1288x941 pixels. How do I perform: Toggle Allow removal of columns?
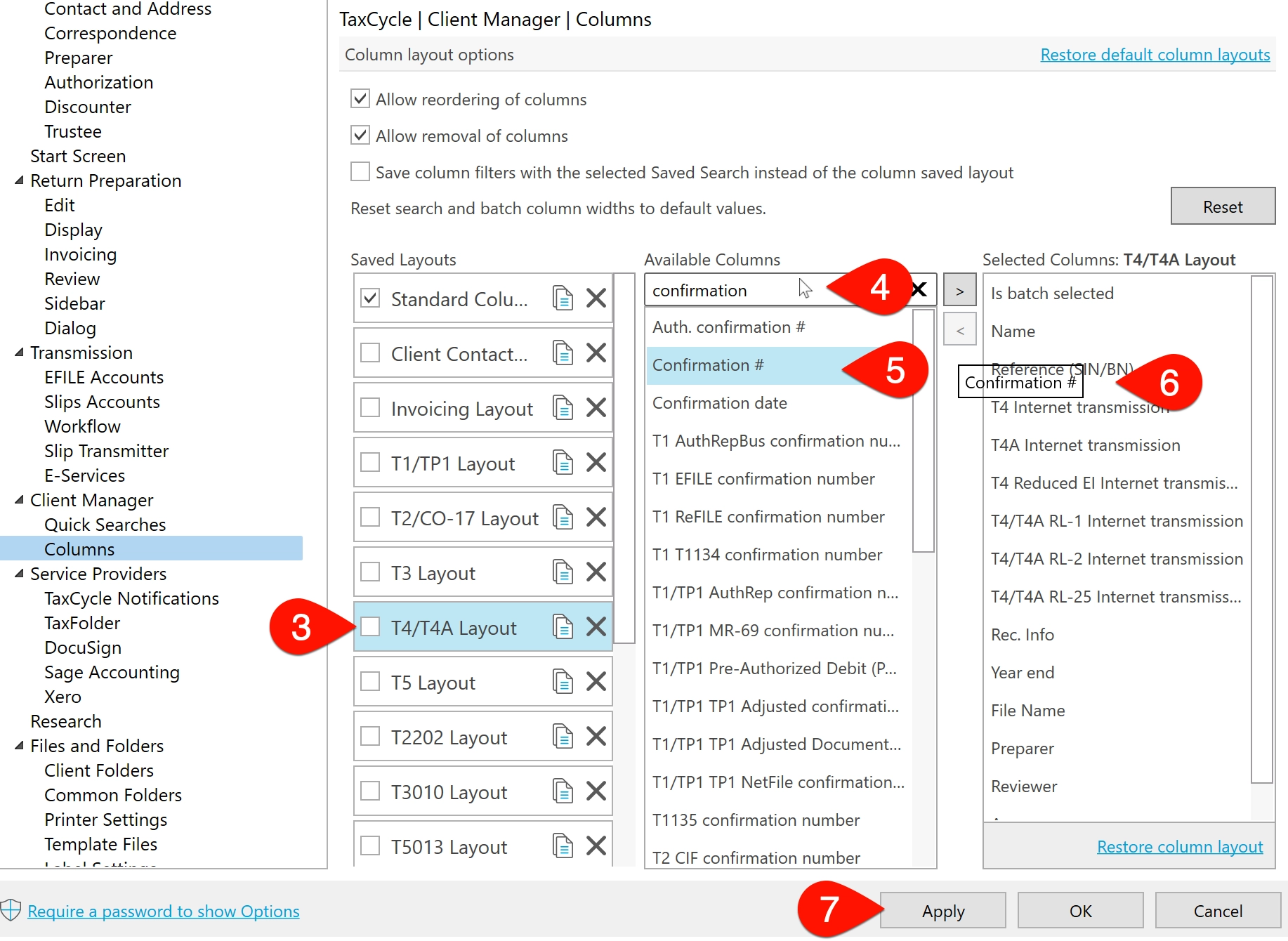point(360,135)
